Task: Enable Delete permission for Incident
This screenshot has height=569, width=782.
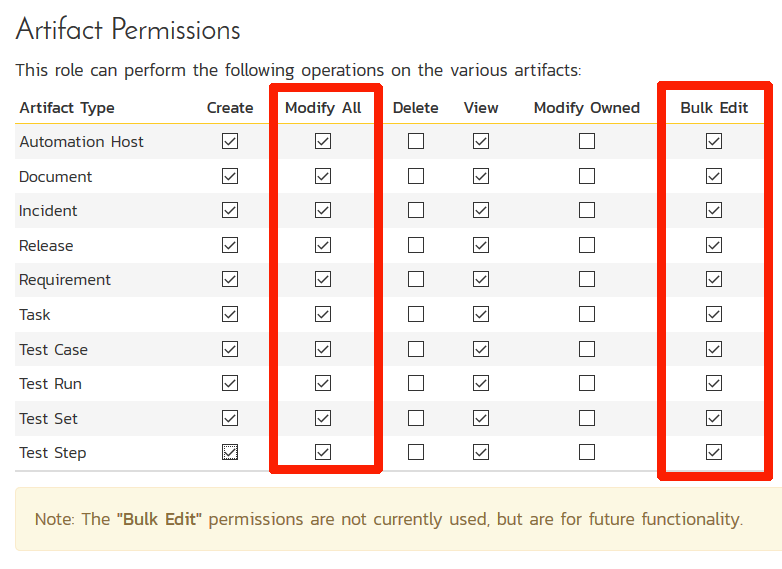Action: pos(416,211)
